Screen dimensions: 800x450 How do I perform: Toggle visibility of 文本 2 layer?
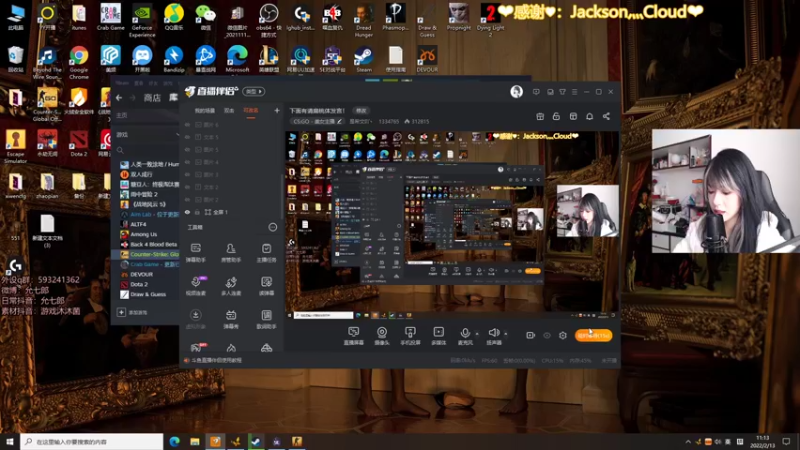(187, 187)
